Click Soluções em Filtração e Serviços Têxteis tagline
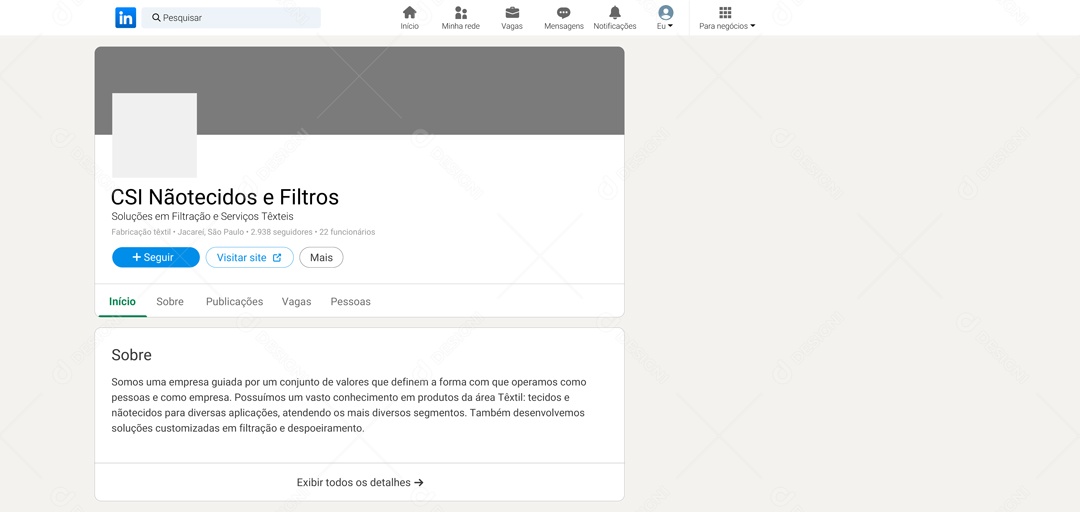The height and width of the screenshot is (512, 1080). click(202, 216)
